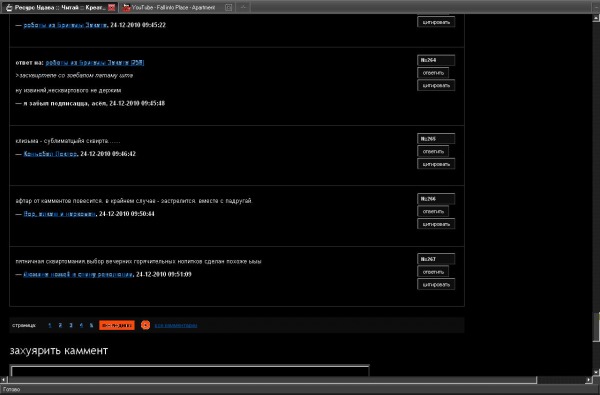
Task: Open author link of the 09:46:42 comment
Action: click(50, 154)
